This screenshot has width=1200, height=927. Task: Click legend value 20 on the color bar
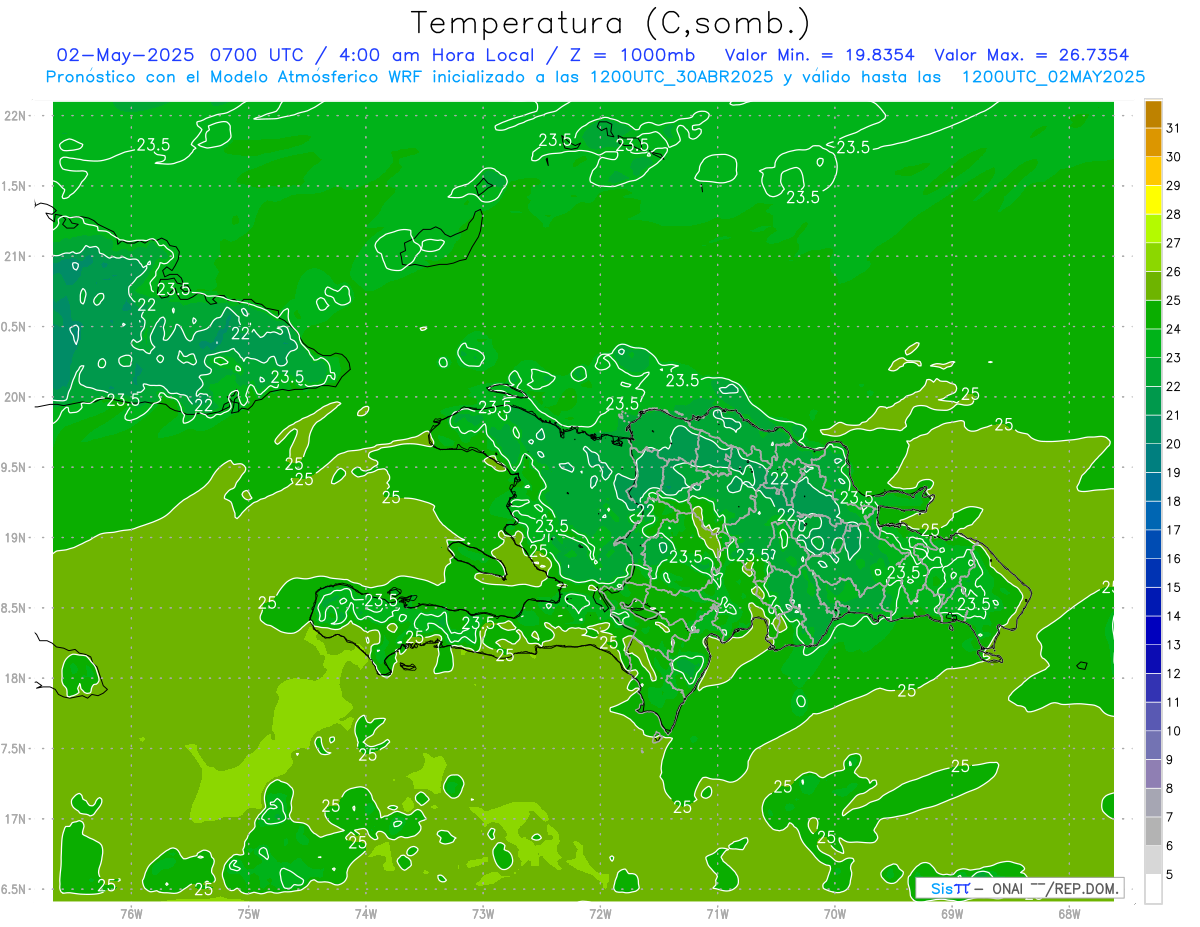[1173, 444]
